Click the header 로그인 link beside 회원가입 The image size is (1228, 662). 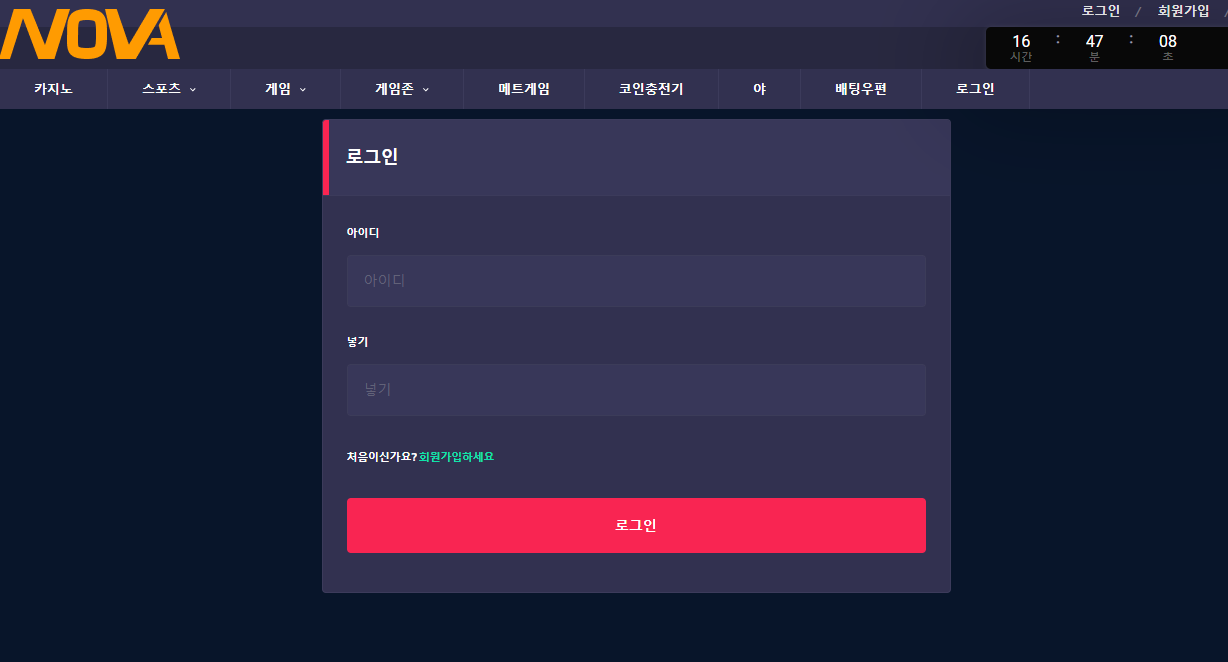pyautogui.click(x=1101, y=11)
